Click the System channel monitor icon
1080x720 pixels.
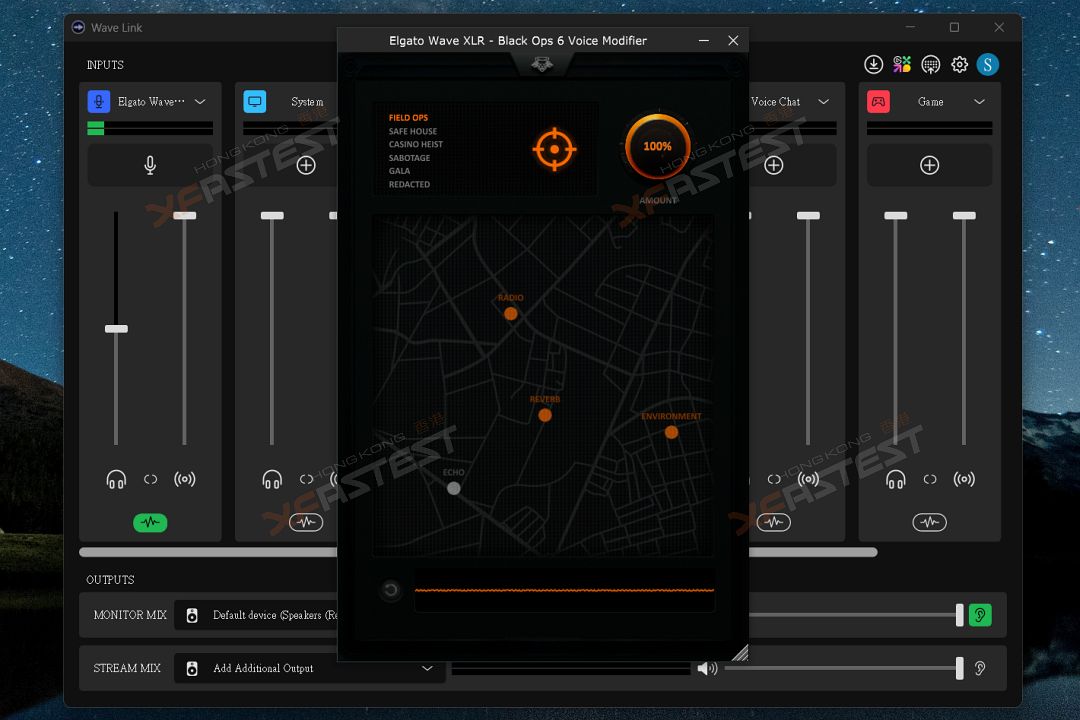(x=255, y=101)
